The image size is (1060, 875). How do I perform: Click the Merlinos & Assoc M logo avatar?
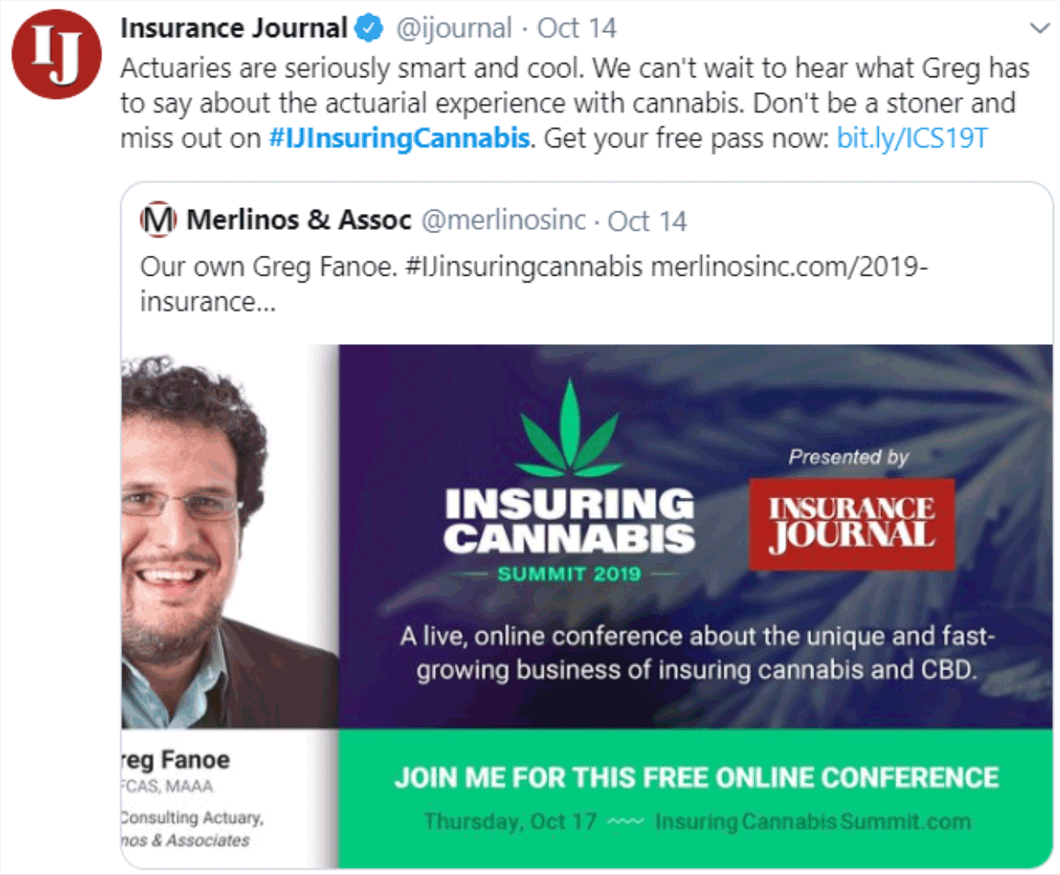tap(157, 220)
